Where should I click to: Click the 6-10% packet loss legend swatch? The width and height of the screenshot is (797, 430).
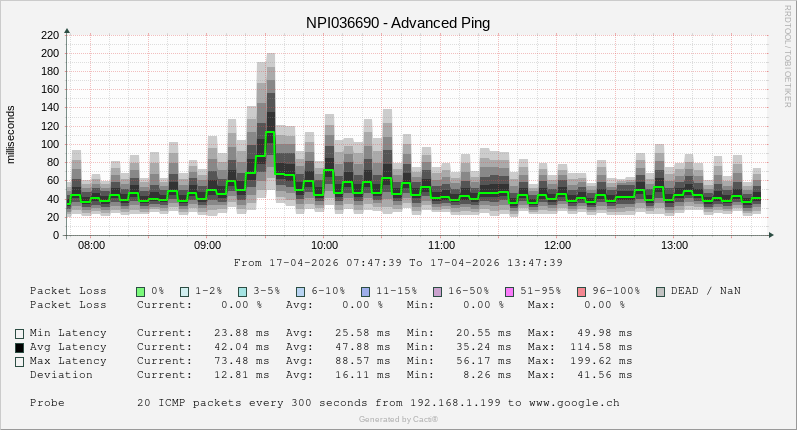300,291
